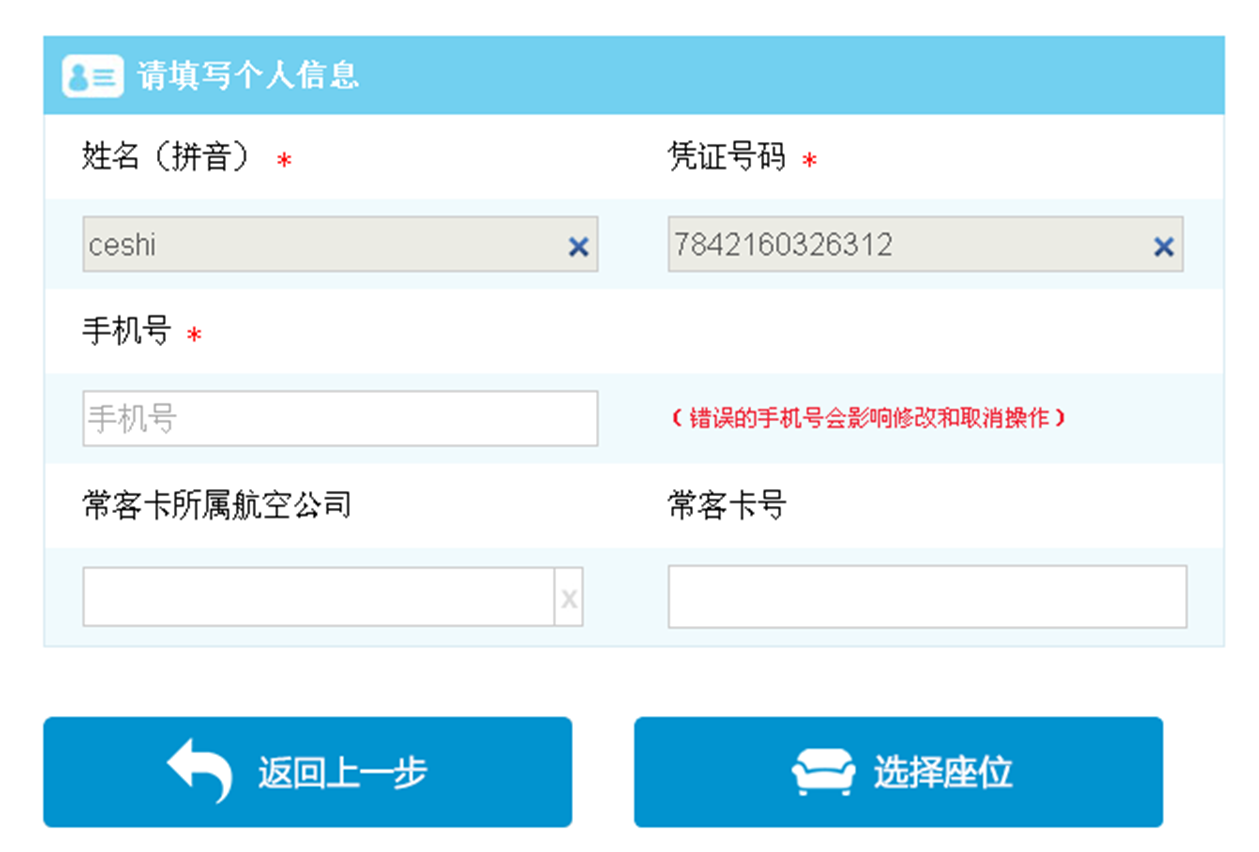Click the x in airline combo box
The width and height of the screenshot is (1259, 852).
click(x=568, y=598)
